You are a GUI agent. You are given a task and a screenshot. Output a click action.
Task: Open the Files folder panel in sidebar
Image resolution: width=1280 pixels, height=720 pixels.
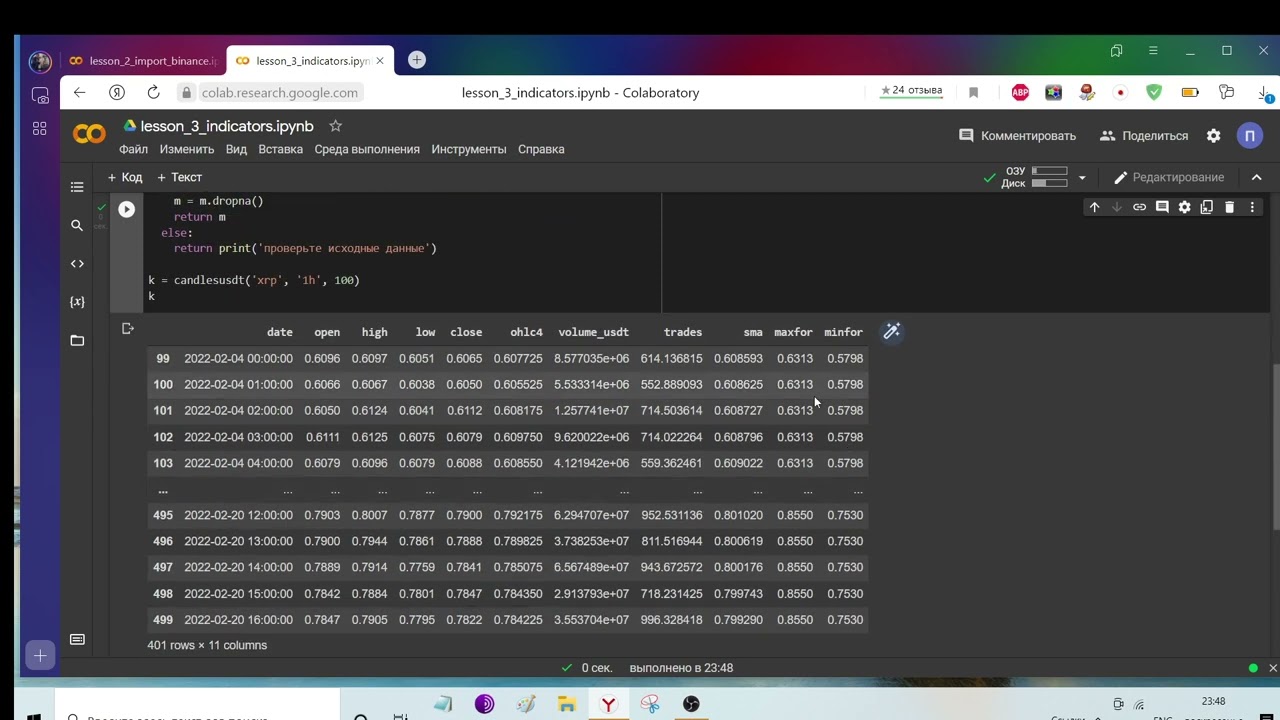[77, 341]
